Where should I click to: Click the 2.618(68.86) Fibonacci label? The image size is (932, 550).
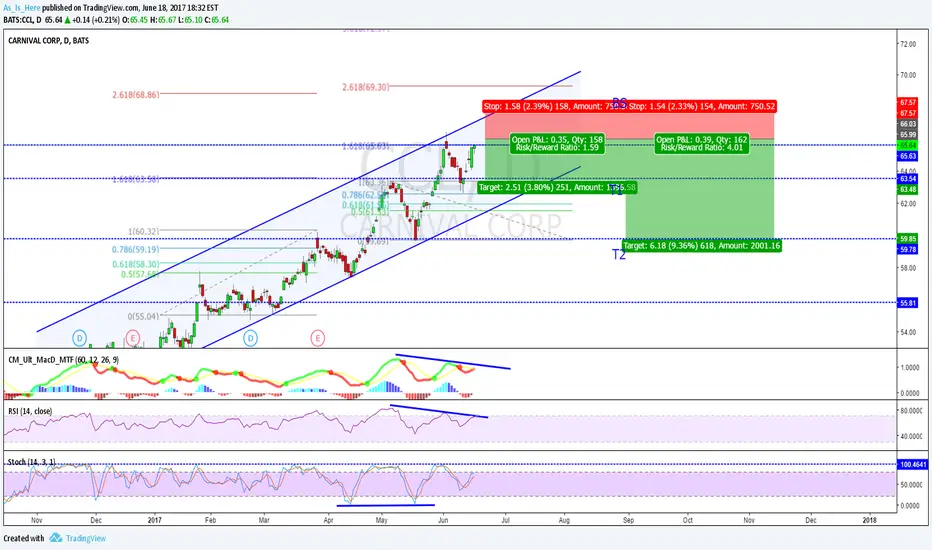(136, 95)
